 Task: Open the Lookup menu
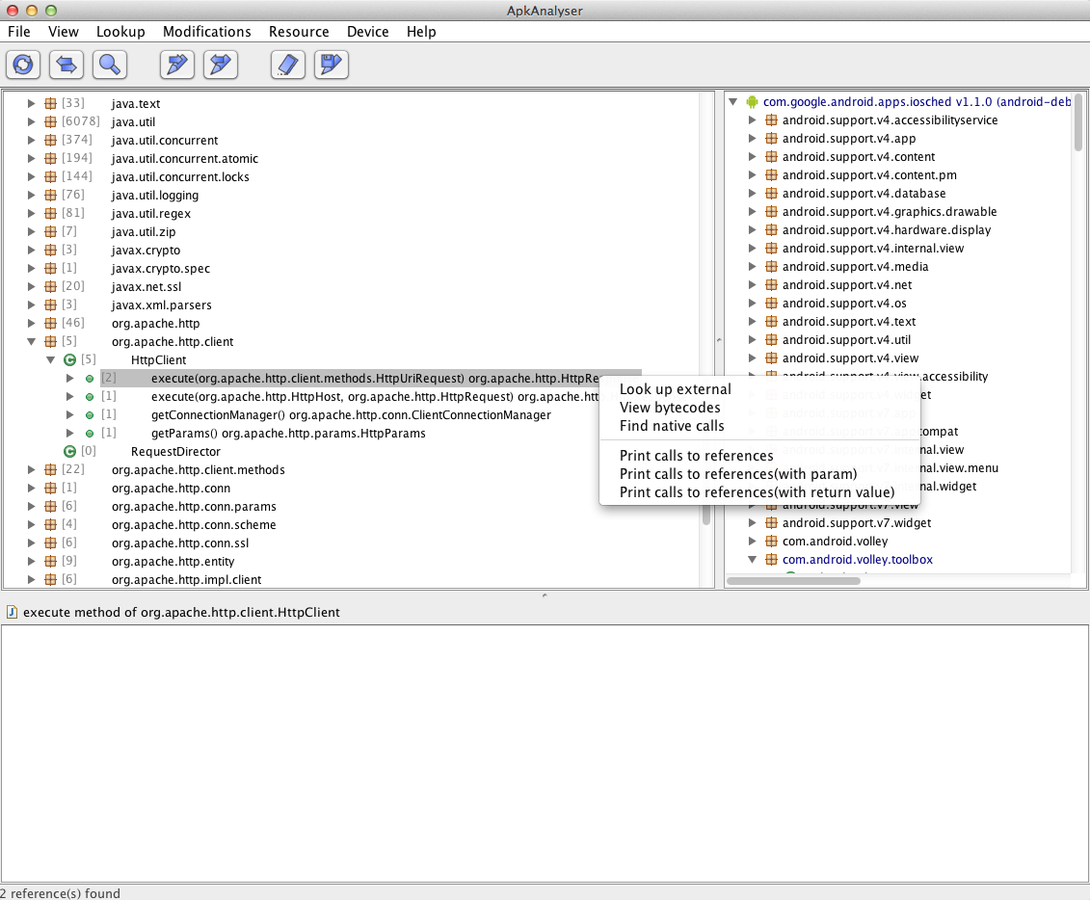click(x=120, y=32)
